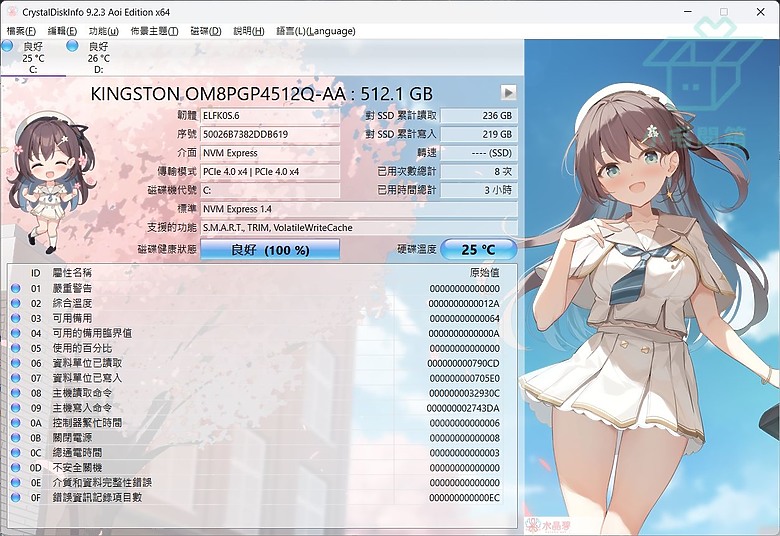Open the 編輯(E) menu
This screenshot has width=780, height=536.
tap(62, 31)
